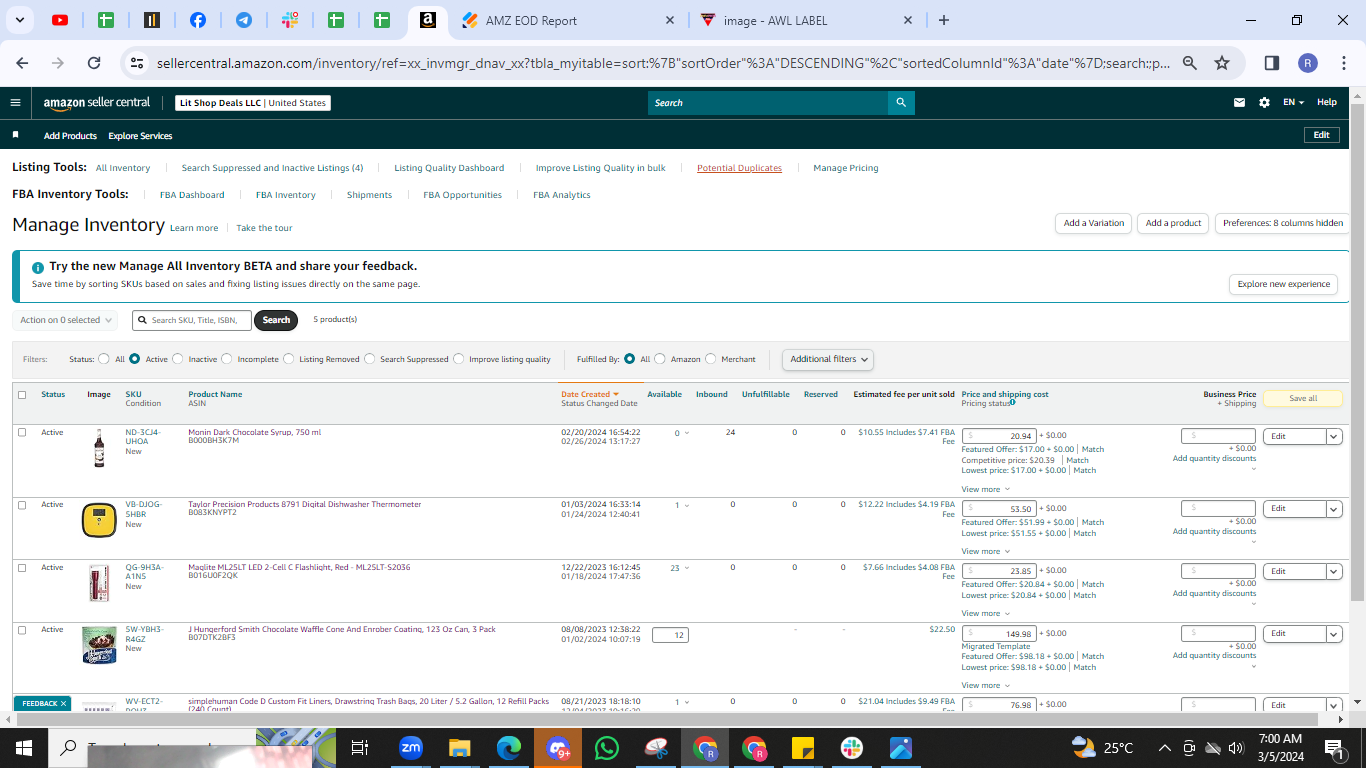1366x768 pixels.
Task: Open the Windows Start menu
Action: 22,747
